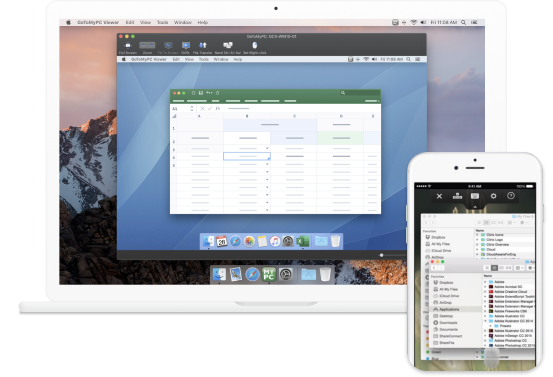Open Calendar in the remote session dock
Screen dimensions: 553x377
click(x=221, y=241)
